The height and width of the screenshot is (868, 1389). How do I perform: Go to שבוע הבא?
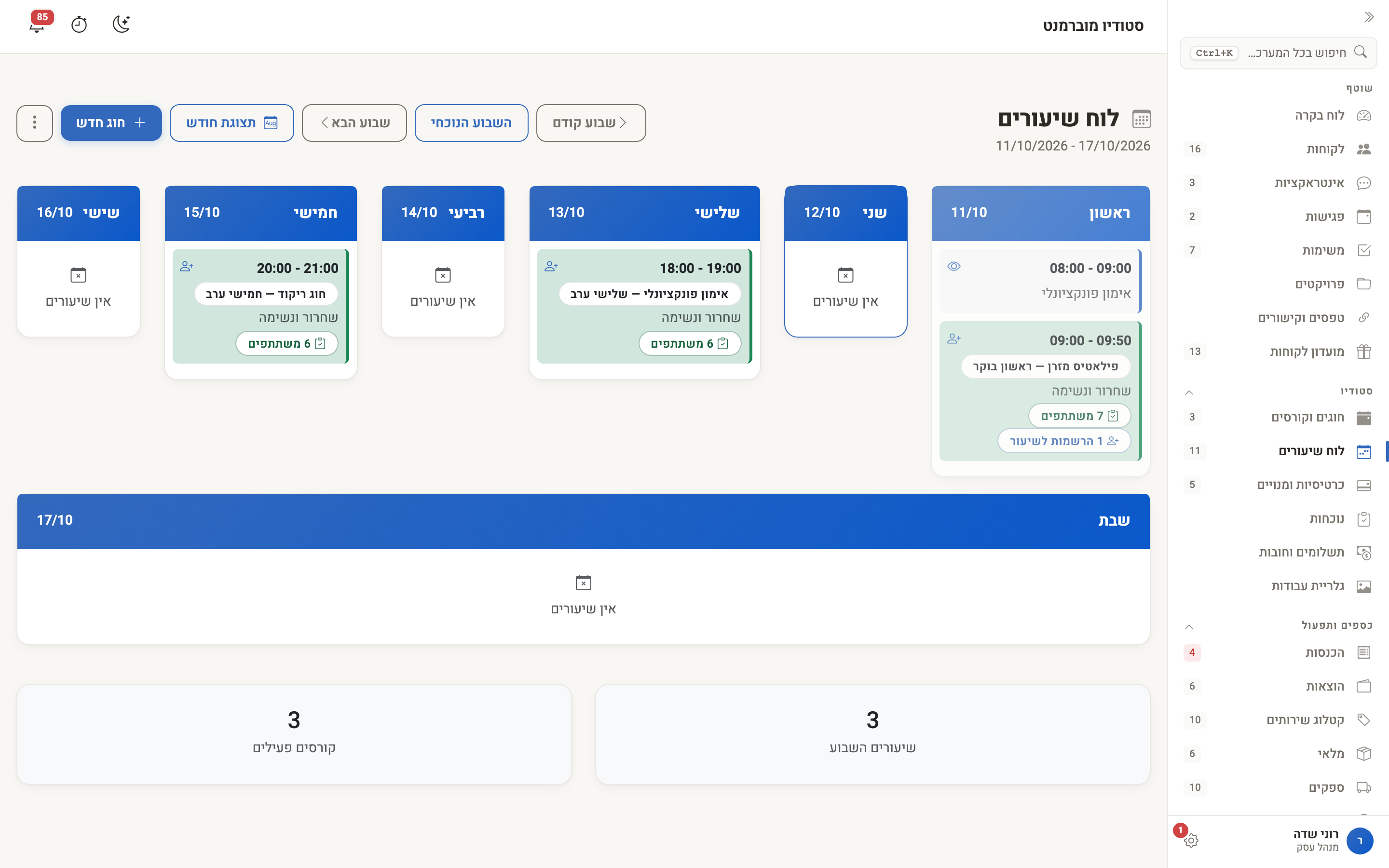(354, 123)
